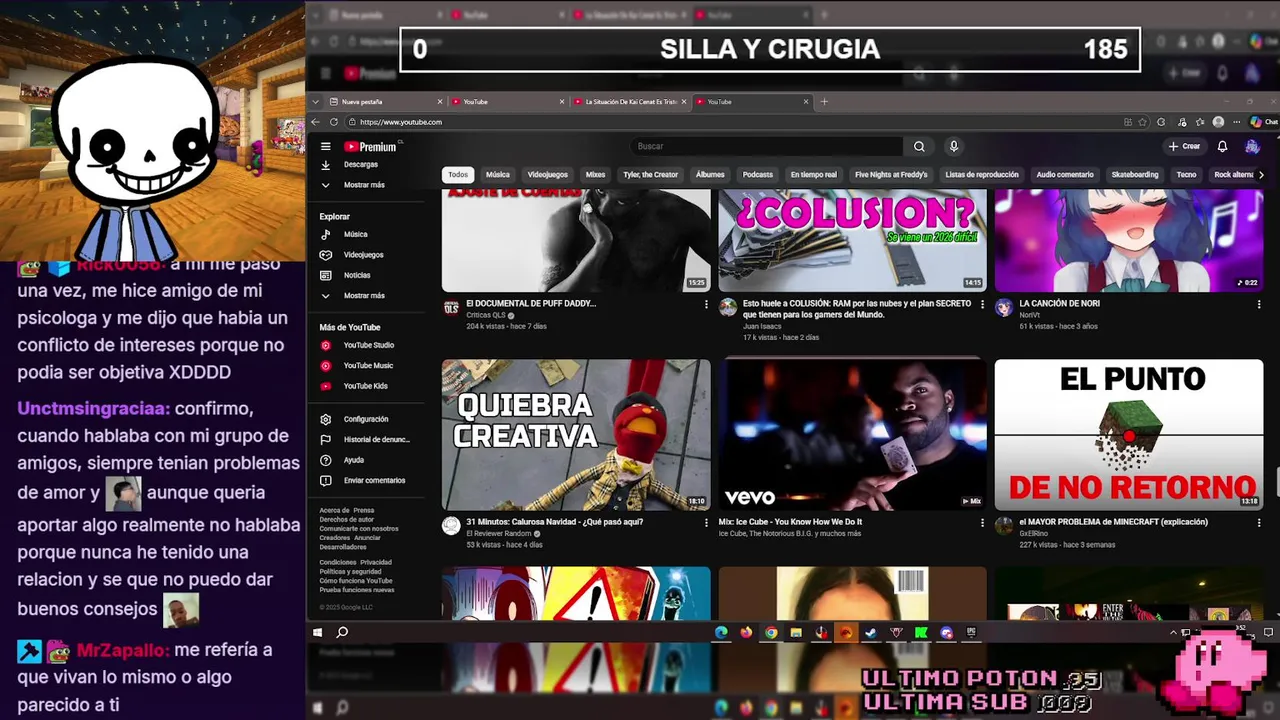Open options for 31 Minutos video
1280x720 pixels.
click(x=706, y=523)
